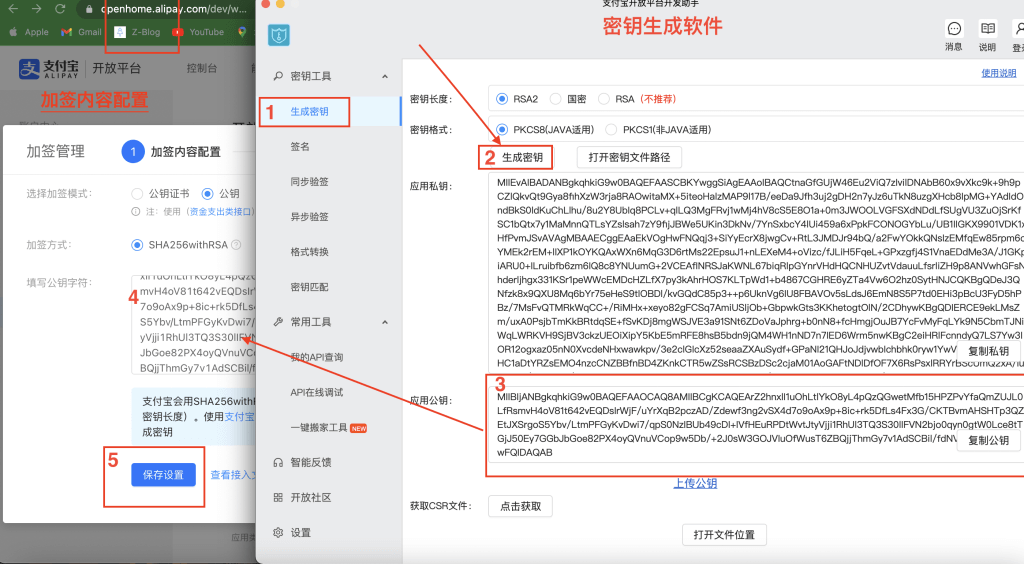Screen dimensions: 1024x564
Task: Click 复制公钥 to copy public key
Action: pos(990,440)
